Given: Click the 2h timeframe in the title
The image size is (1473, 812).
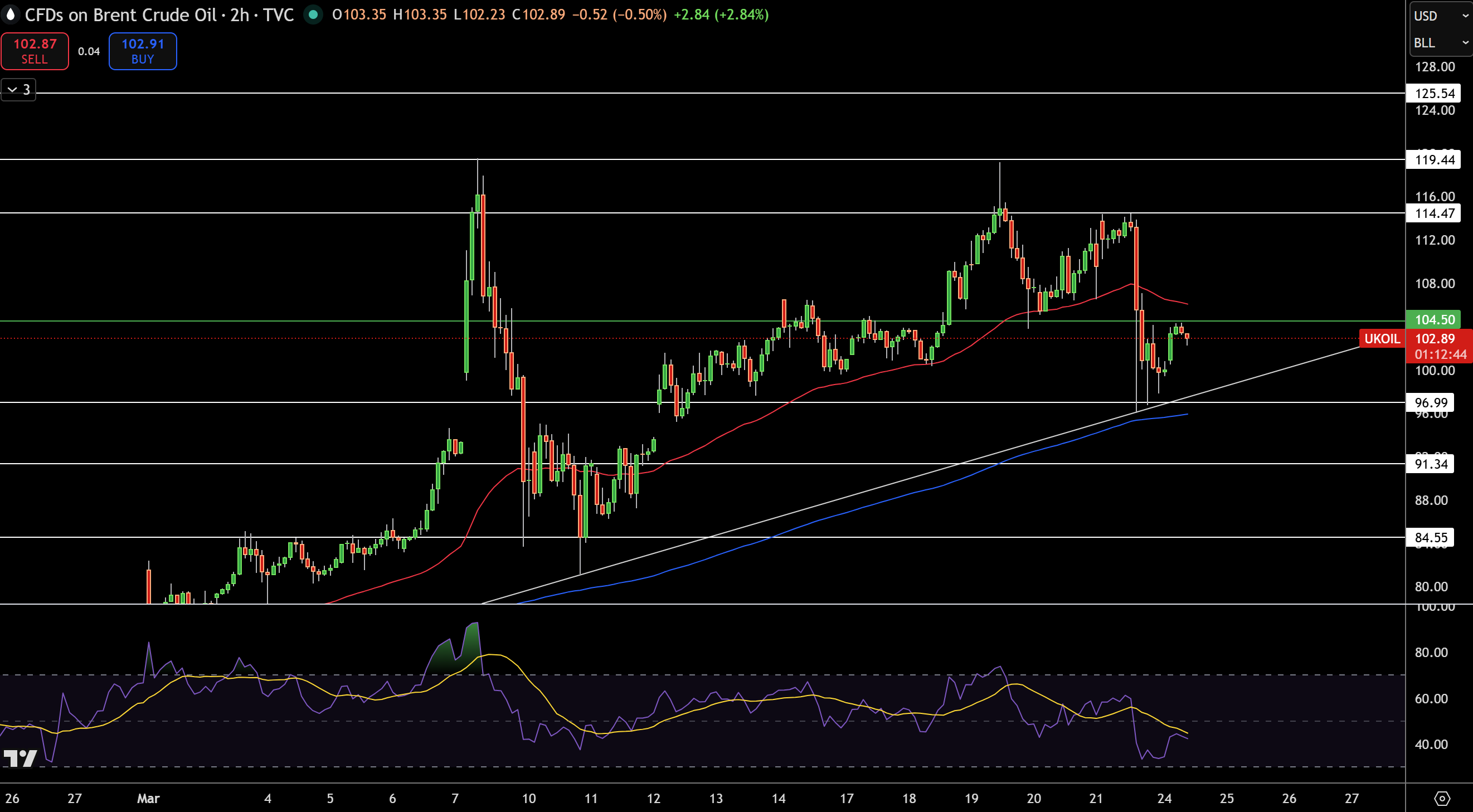Looking at the screenshot, I should [x=240, y=14].
